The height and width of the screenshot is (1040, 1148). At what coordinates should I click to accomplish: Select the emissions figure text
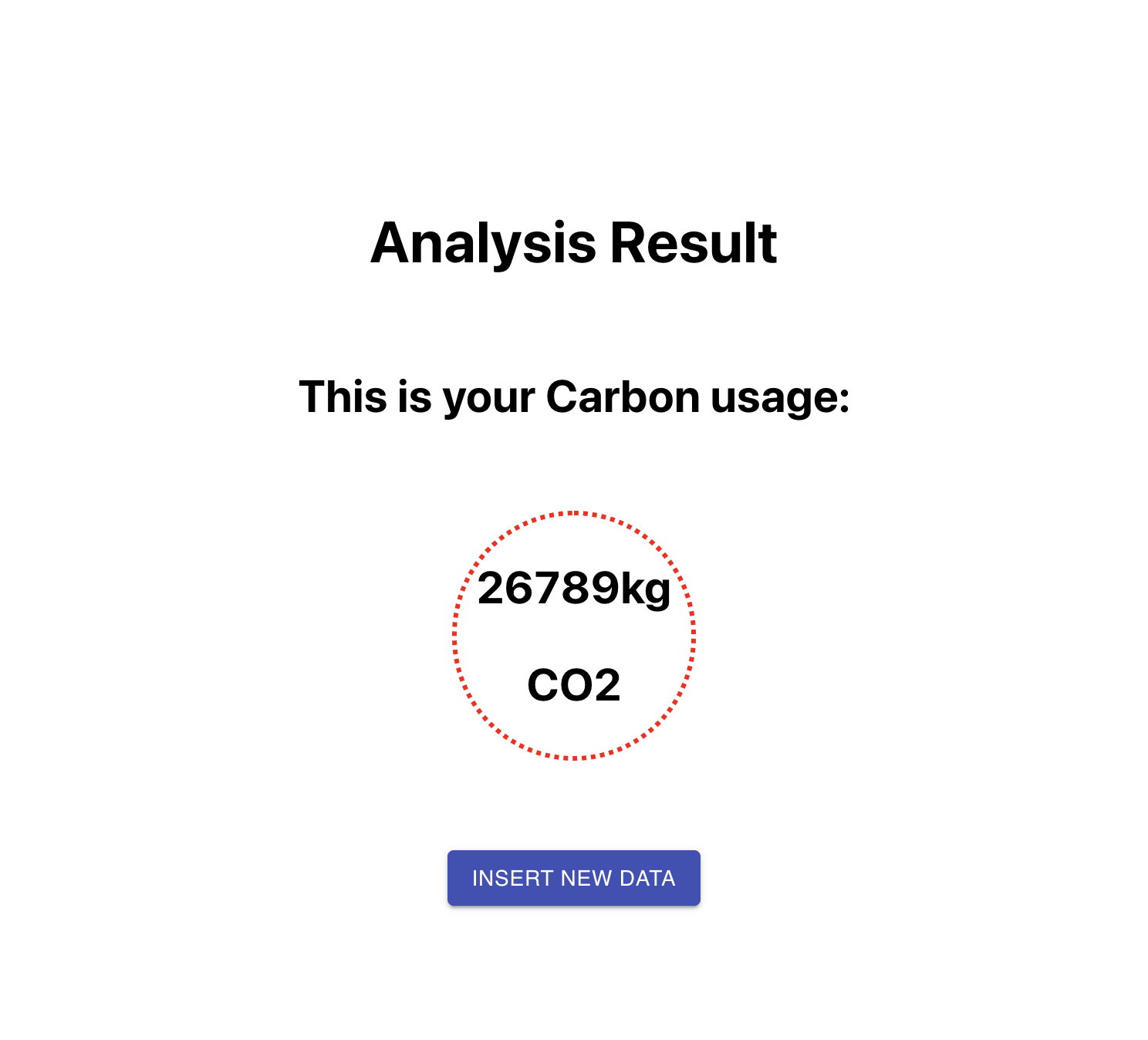575,590
